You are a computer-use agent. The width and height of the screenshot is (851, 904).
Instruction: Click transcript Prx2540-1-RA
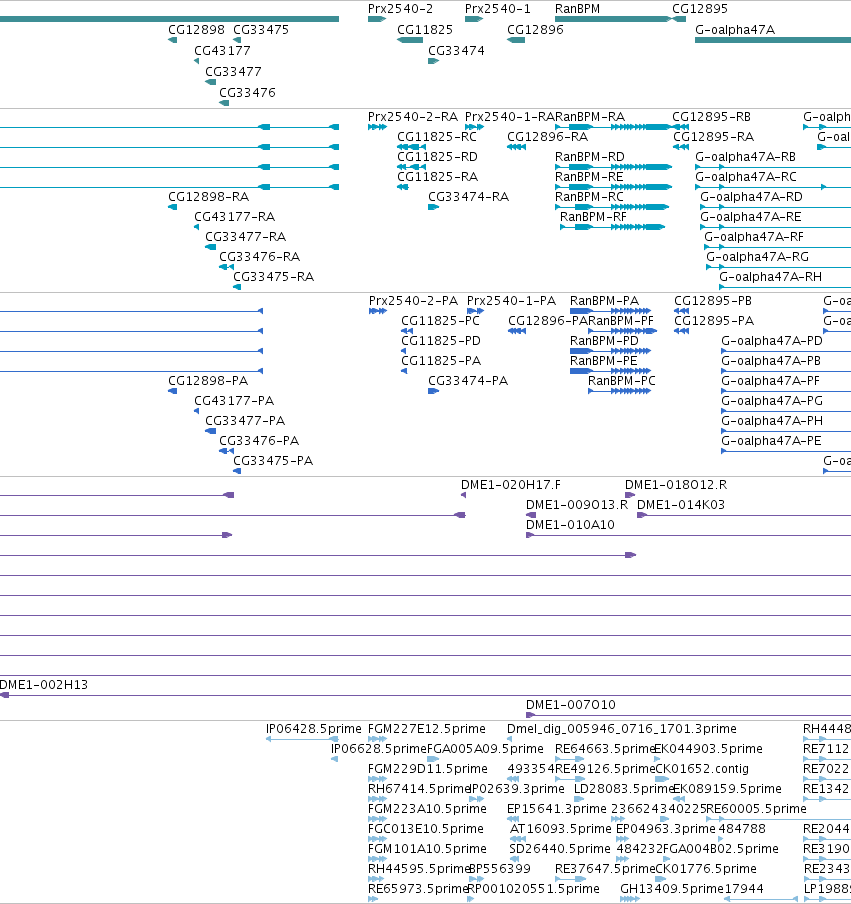tap(510, 117)
